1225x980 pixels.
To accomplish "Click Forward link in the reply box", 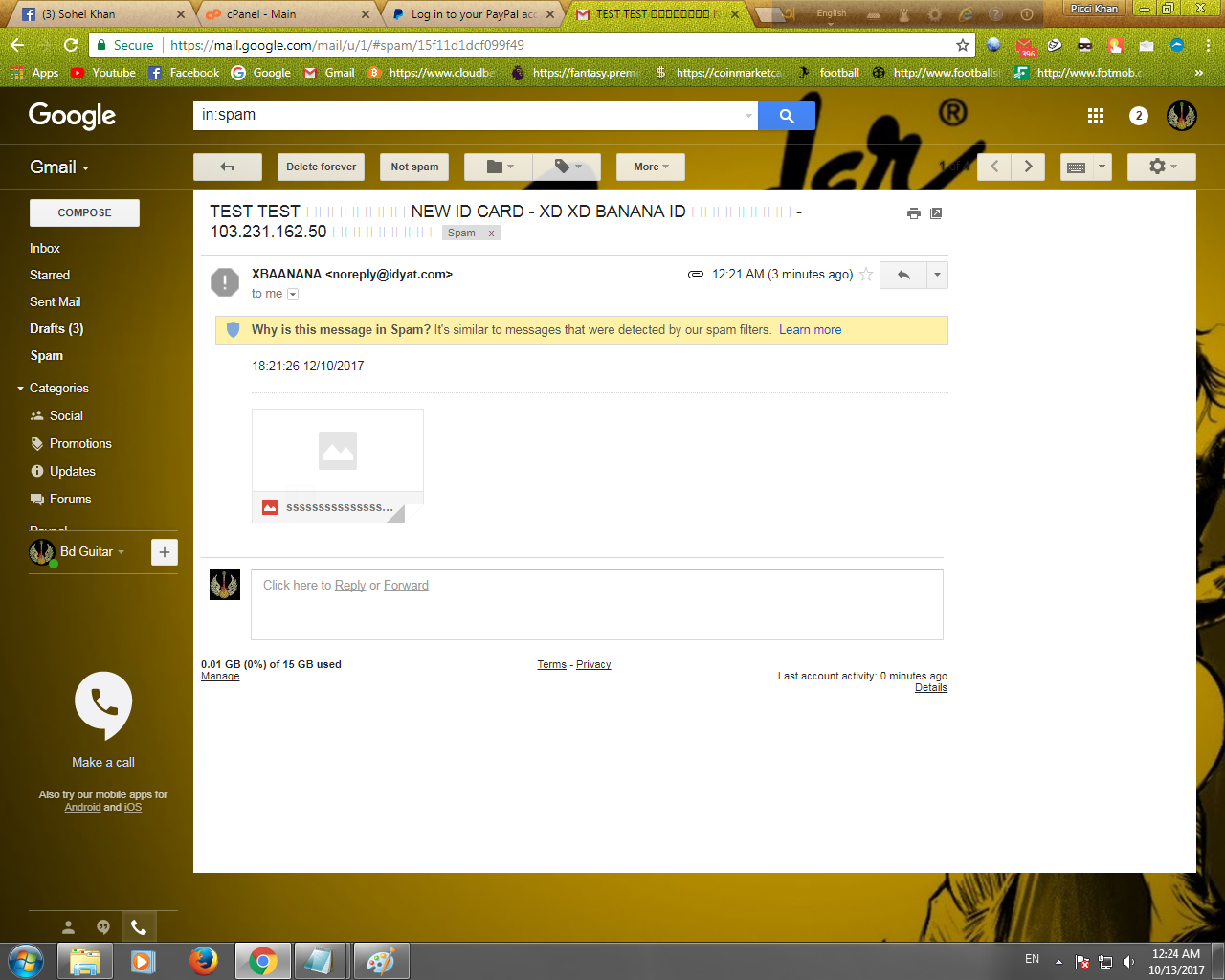I will click(x=406, y=585).
